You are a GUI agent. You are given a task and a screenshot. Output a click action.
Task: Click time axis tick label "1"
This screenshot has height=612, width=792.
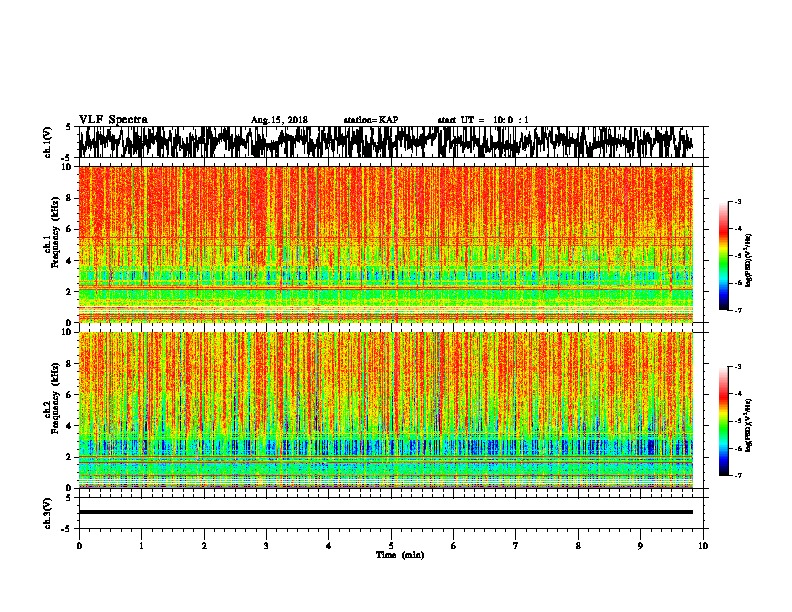coord(141,546)
